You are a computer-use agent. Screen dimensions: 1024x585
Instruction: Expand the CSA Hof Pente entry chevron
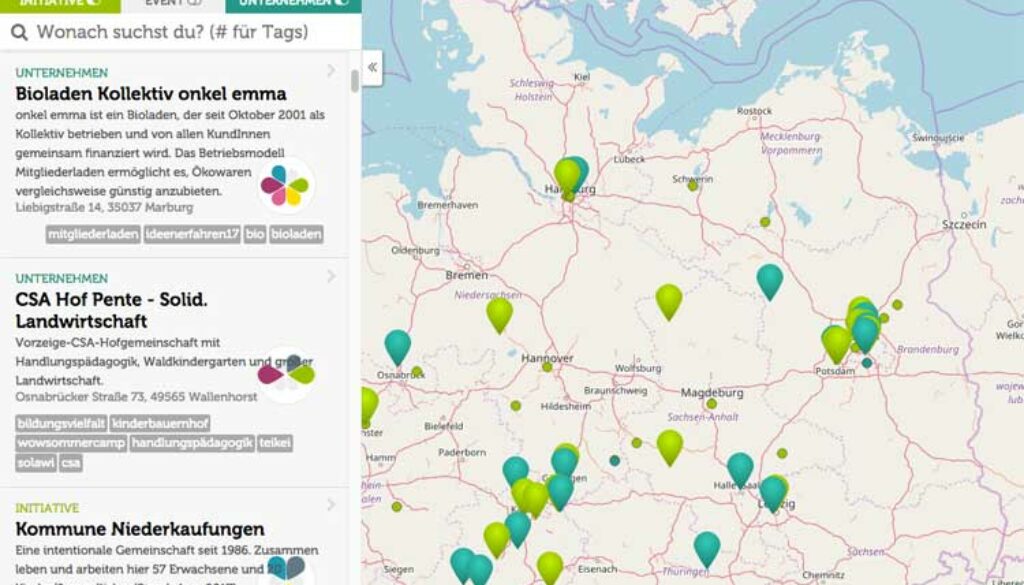click(x=331, y=277)
